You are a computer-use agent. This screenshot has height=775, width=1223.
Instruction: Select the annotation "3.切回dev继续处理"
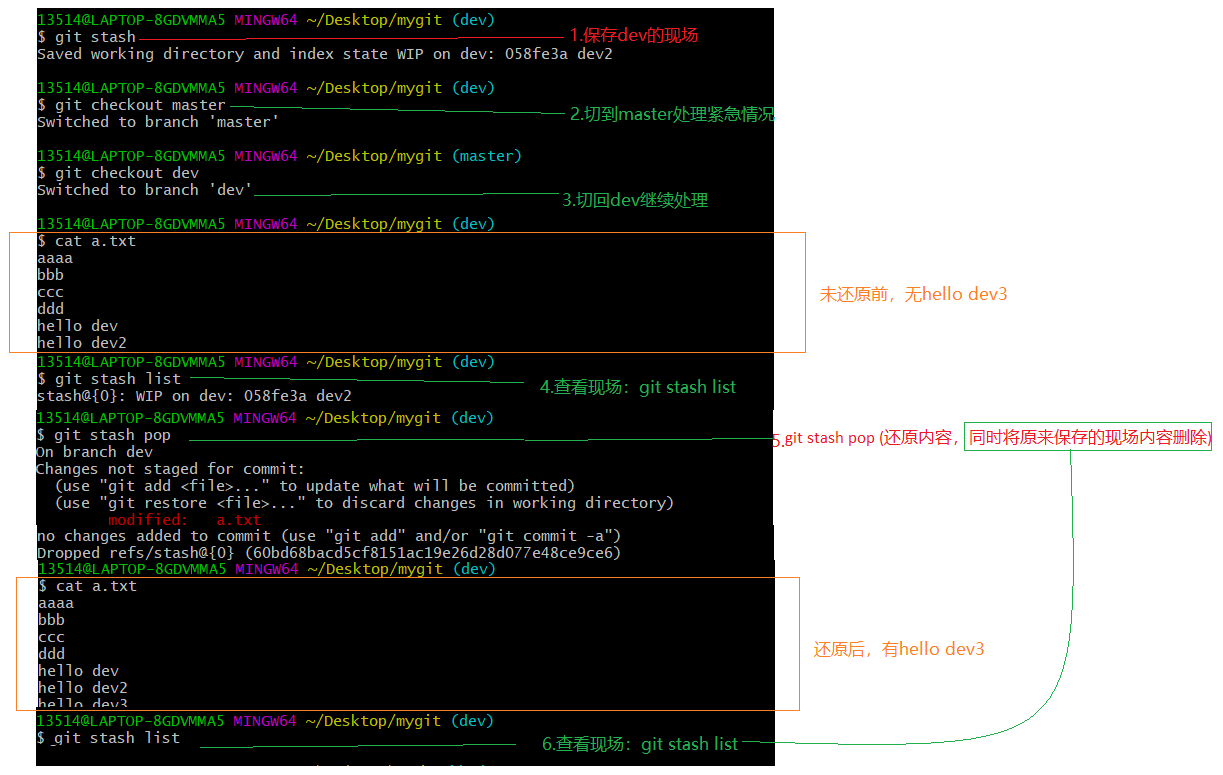pyautogui.click(x=634, y=200)
